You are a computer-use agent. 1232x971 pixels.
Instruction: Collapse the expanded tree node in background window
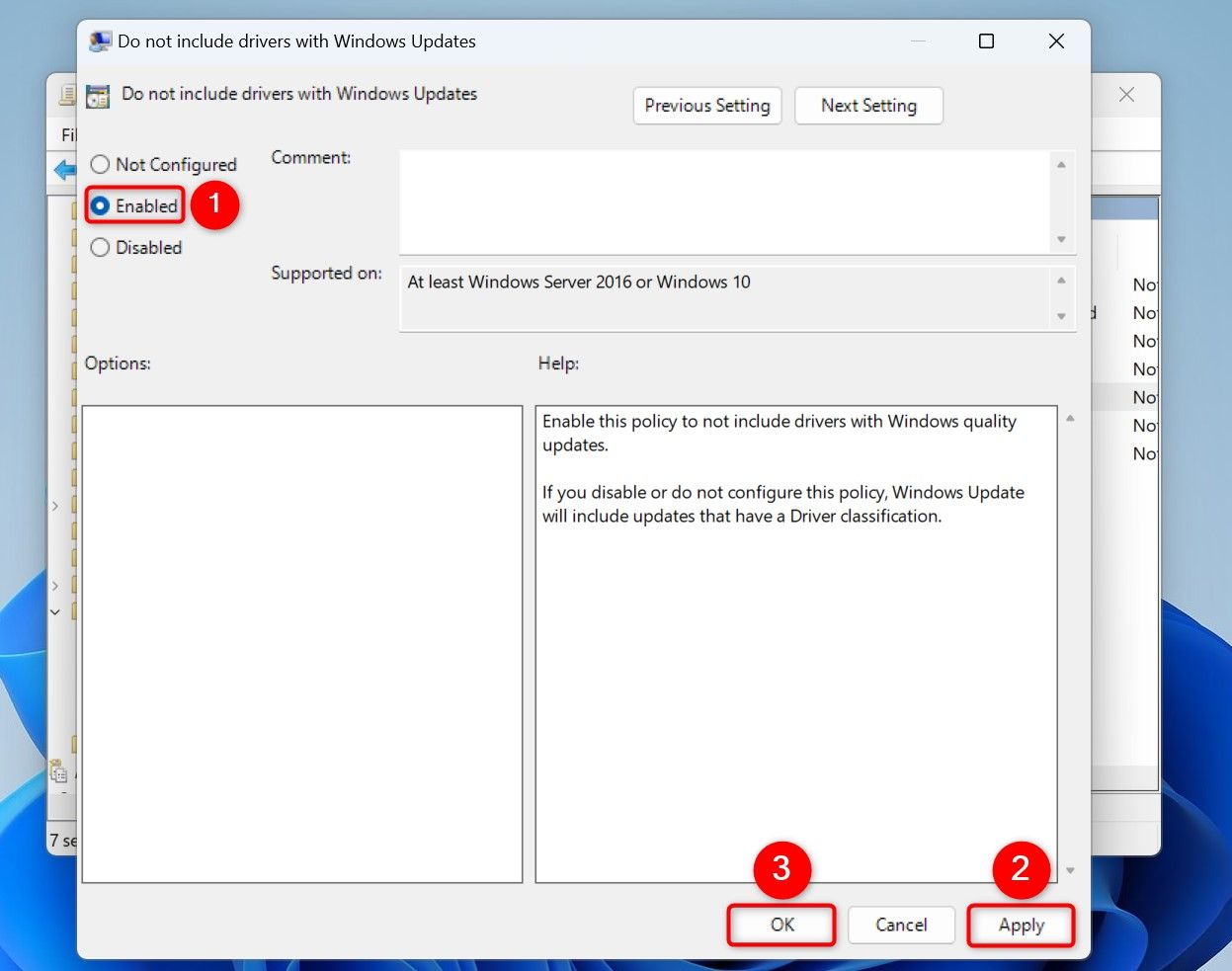pos(55,612)
